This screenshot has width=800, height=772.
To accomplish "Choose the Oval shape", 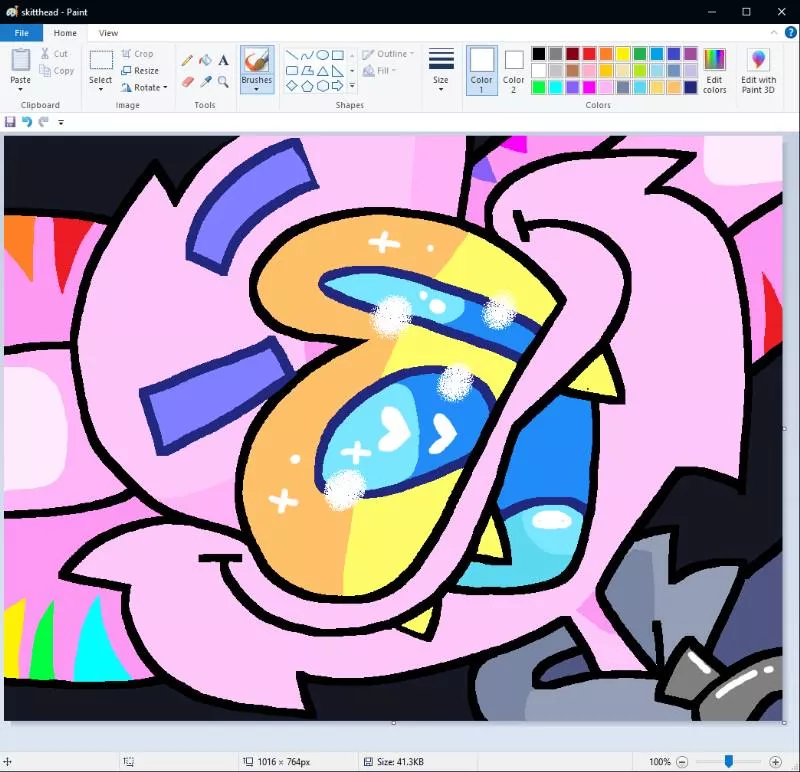I will point(322,55).
